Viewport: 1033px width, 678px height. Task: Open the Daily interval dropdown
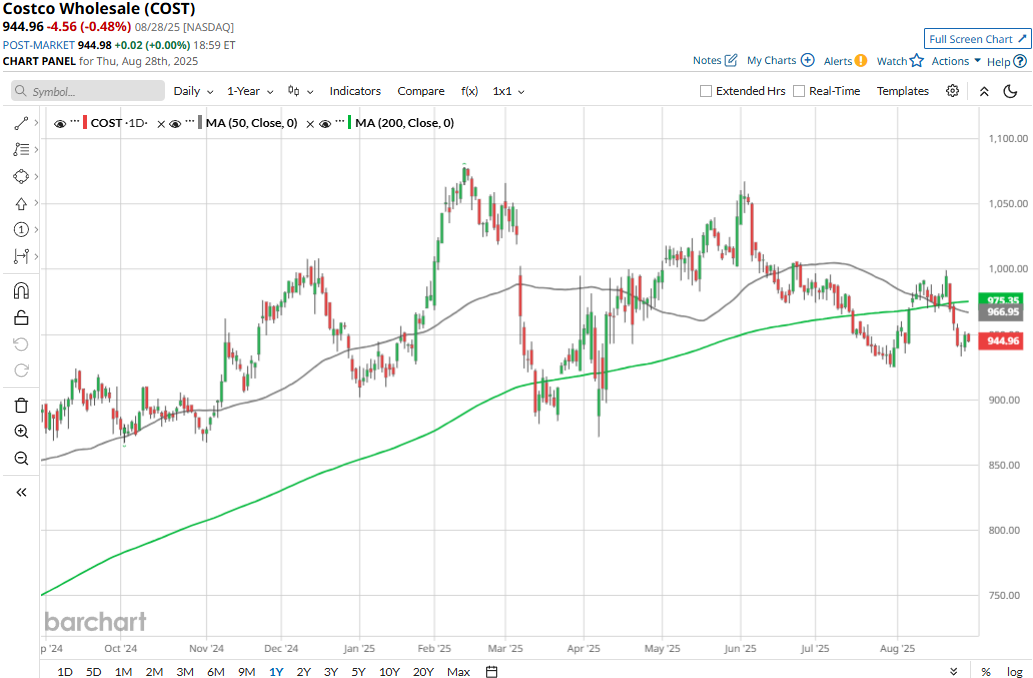[x=193, y=91]
